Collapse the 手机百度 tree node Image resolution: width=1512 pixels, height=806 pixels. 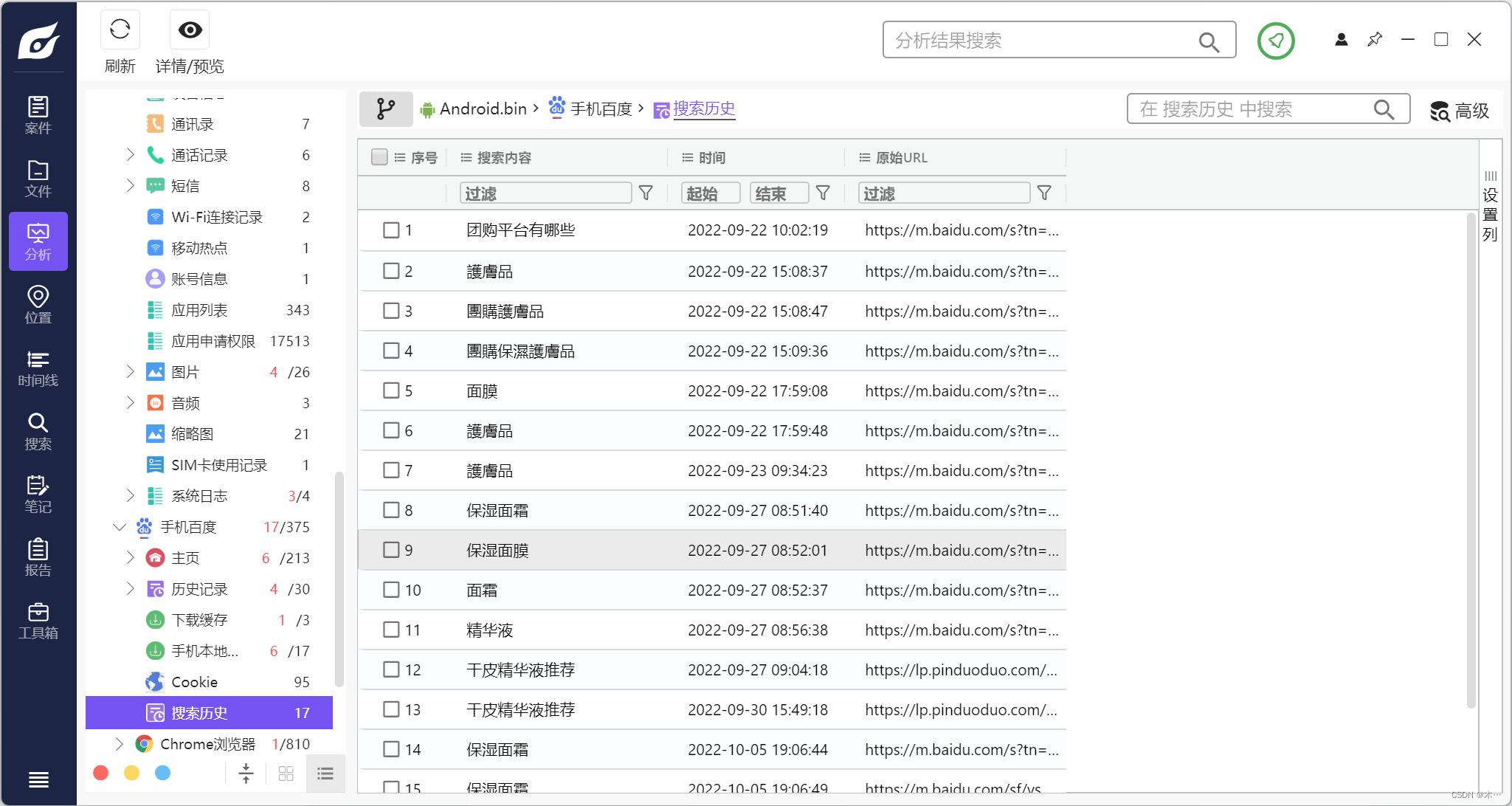(x=120, y=527)
